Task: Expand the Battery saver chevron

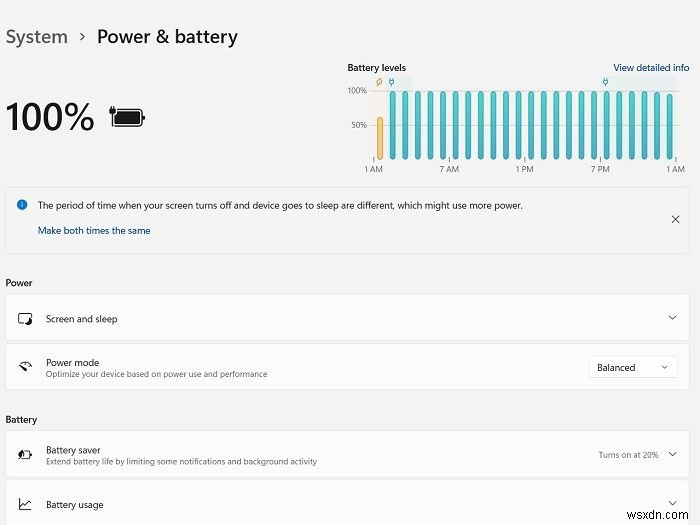Action: point(672,455)
